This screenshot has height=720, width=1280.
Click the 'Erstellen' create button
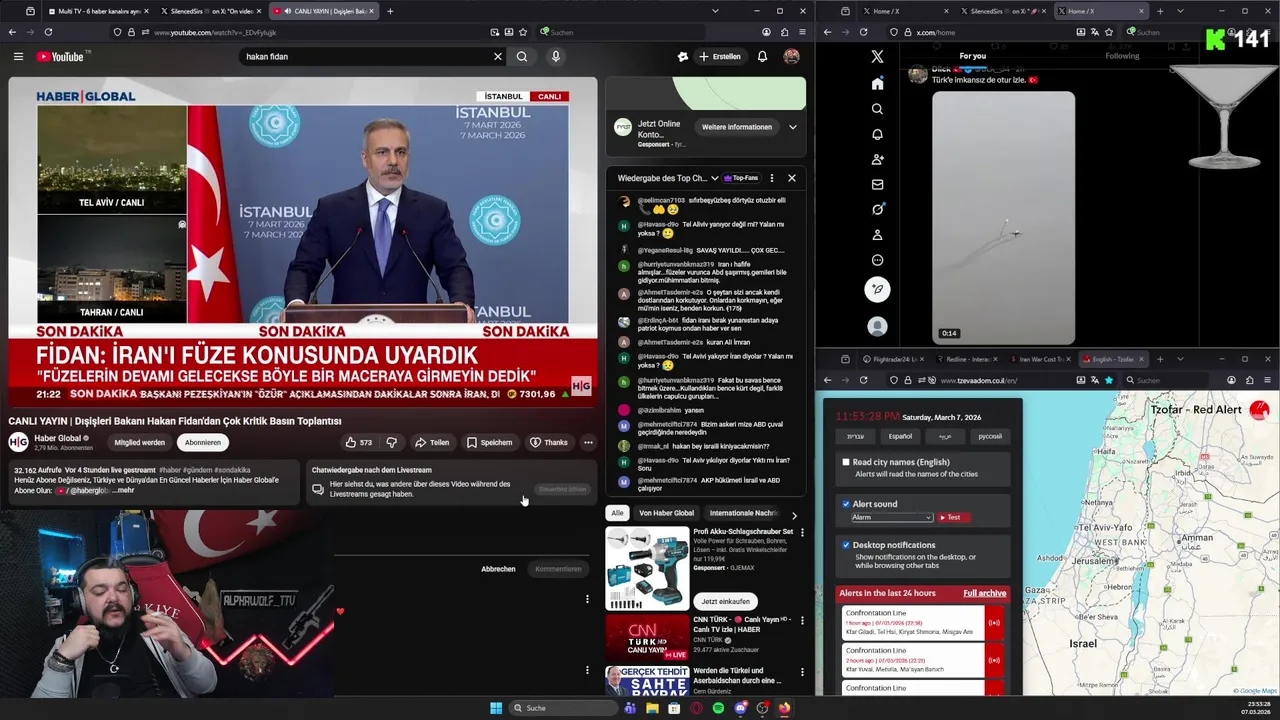coord(721,57)
